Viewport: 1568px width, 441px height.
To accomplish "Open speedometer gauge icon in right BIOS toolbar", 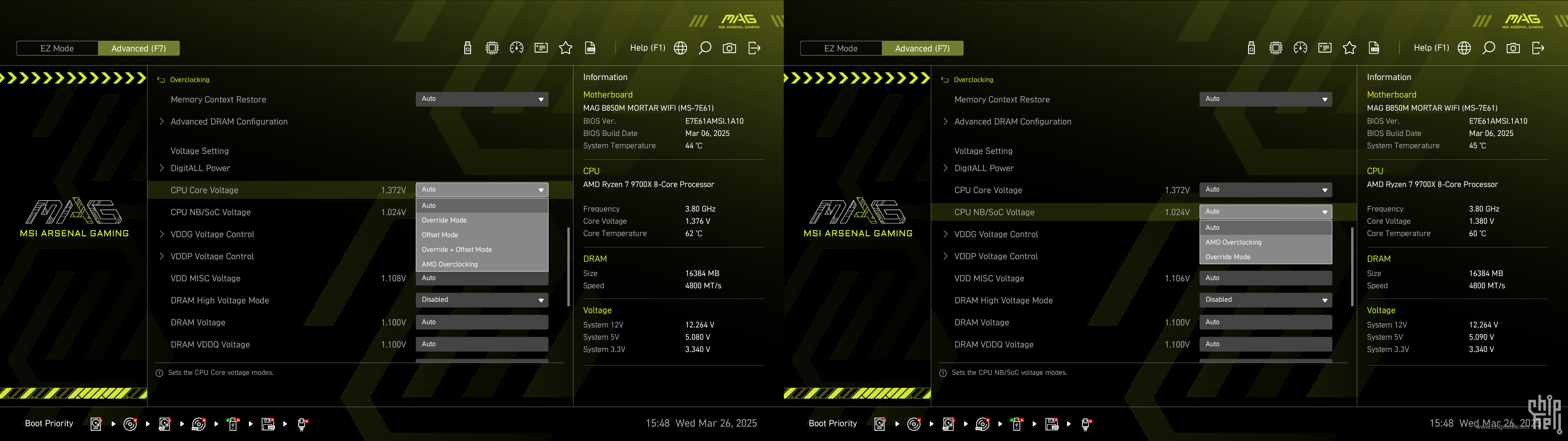I will click(x=1300, y=48).
